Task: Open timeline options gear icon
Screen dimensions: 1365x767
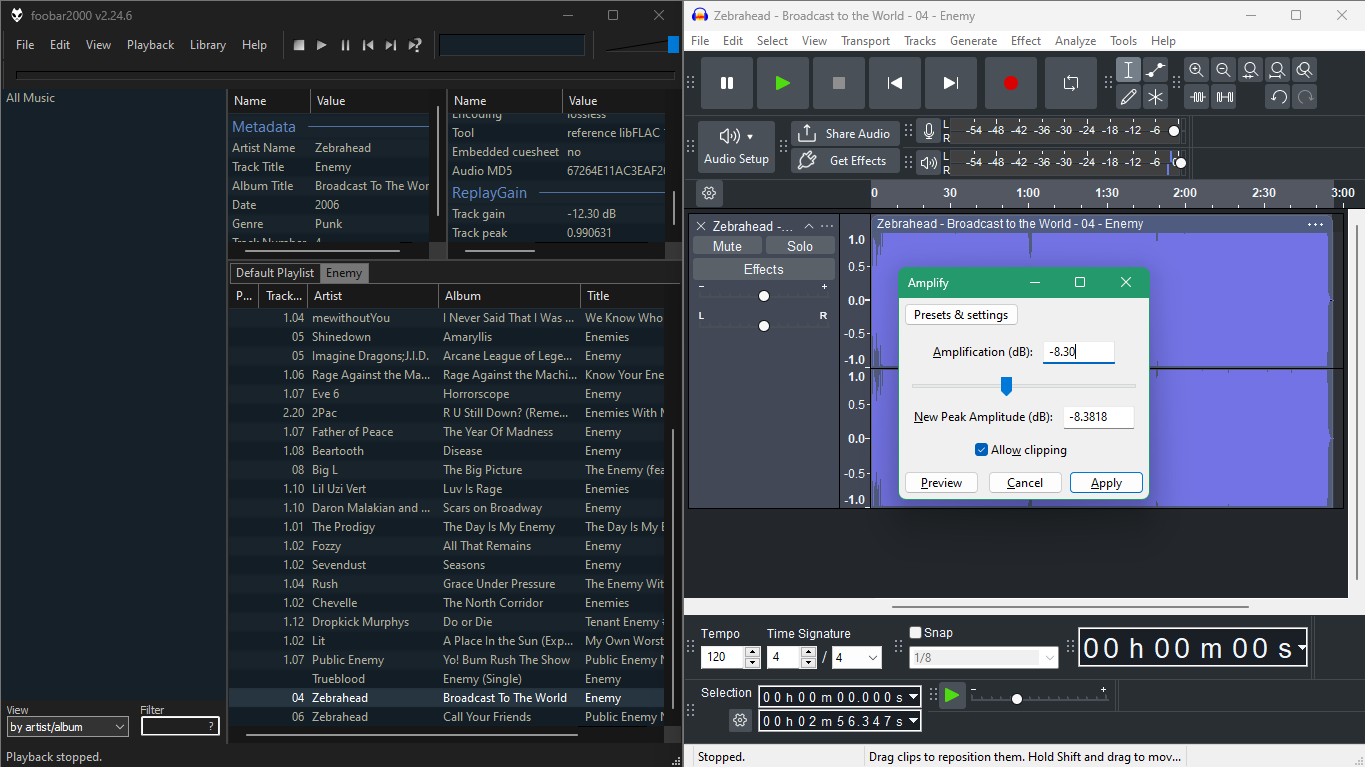Action: (709, 193)
